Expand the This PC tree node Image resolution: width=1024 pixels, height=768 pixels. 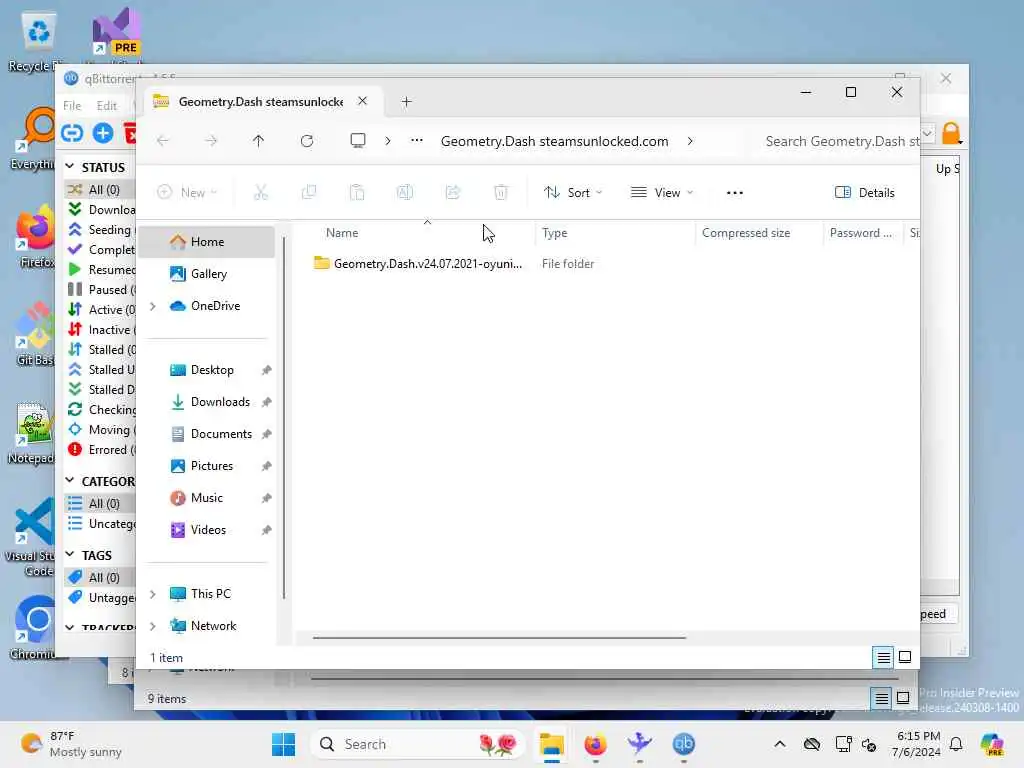click(x=153, y=594)
